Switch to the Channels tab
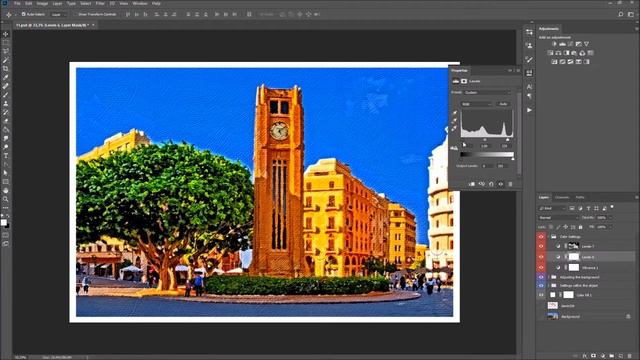 (562, 197)
